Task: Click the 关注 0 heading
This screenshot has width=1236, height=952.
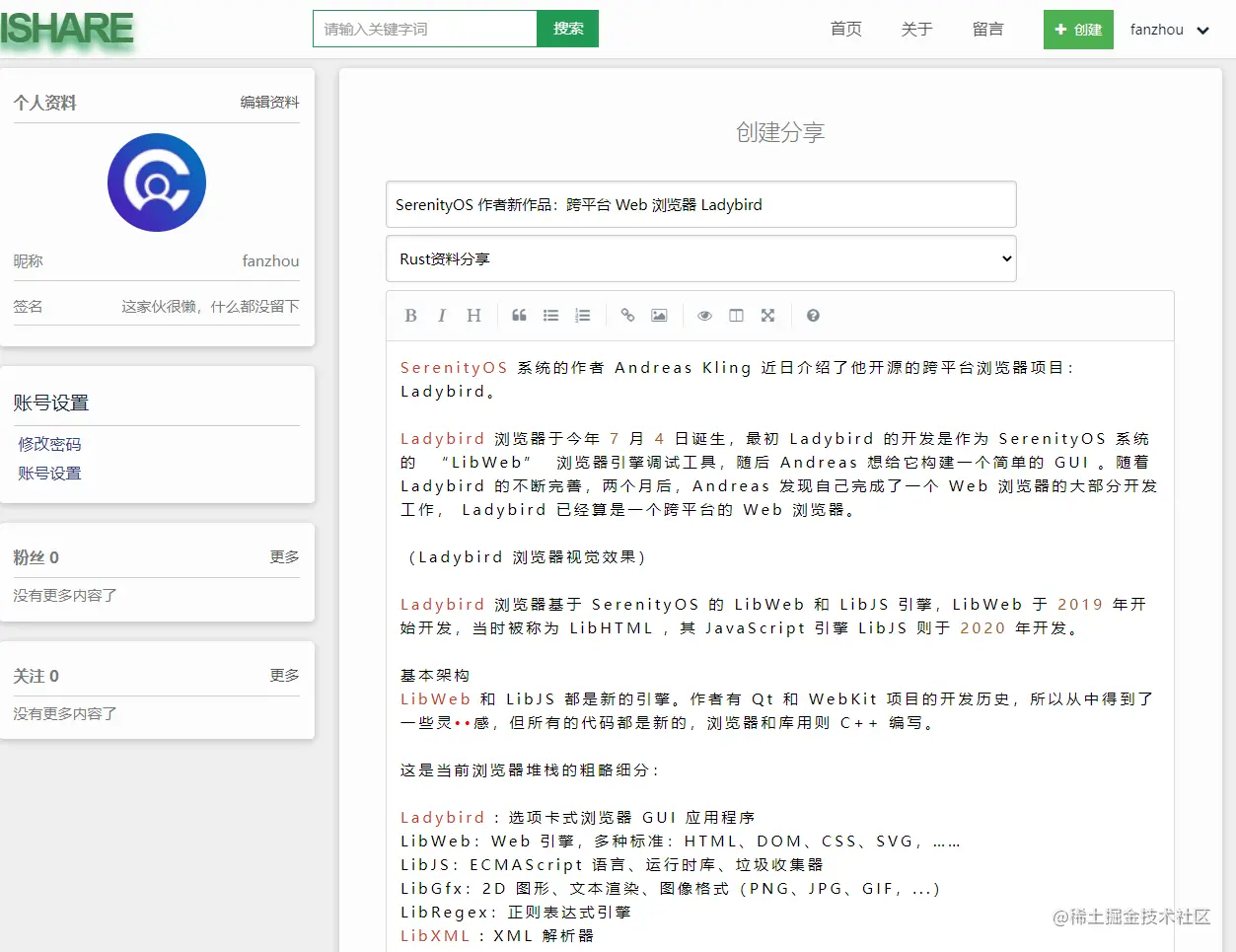Action: coord(36,676)
